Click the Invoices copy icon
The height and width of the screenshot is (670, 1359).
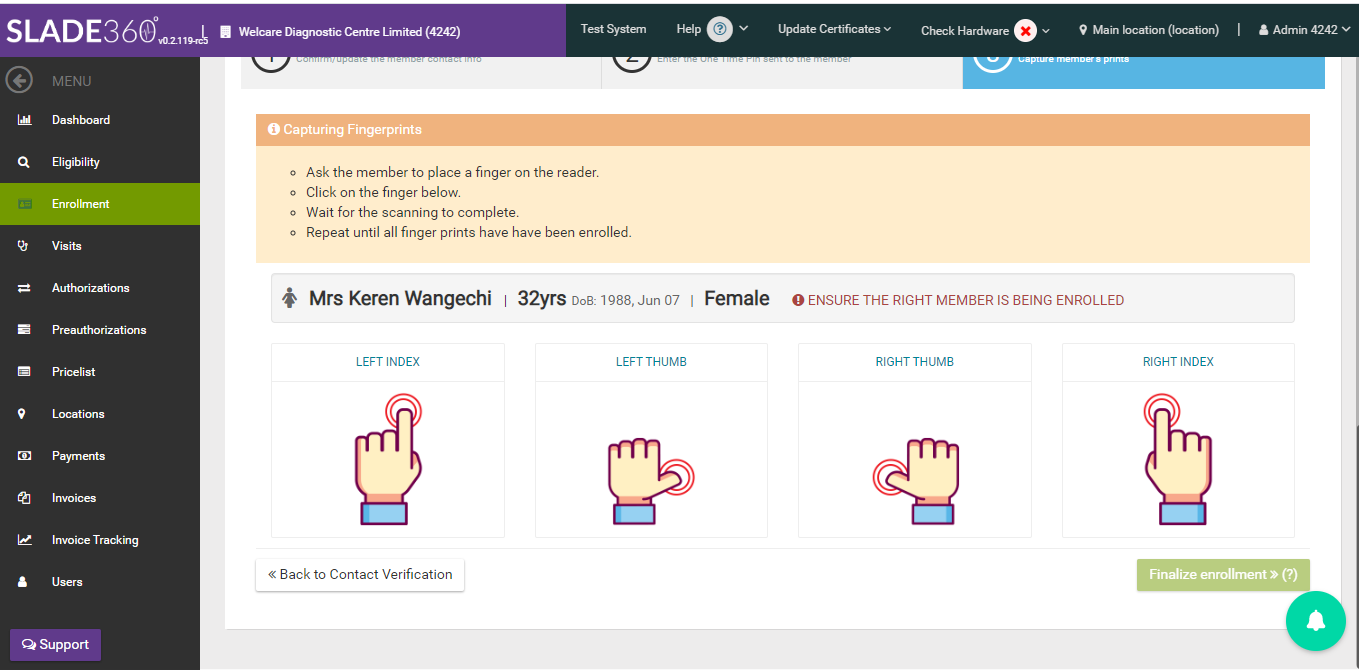click(24, 498)
